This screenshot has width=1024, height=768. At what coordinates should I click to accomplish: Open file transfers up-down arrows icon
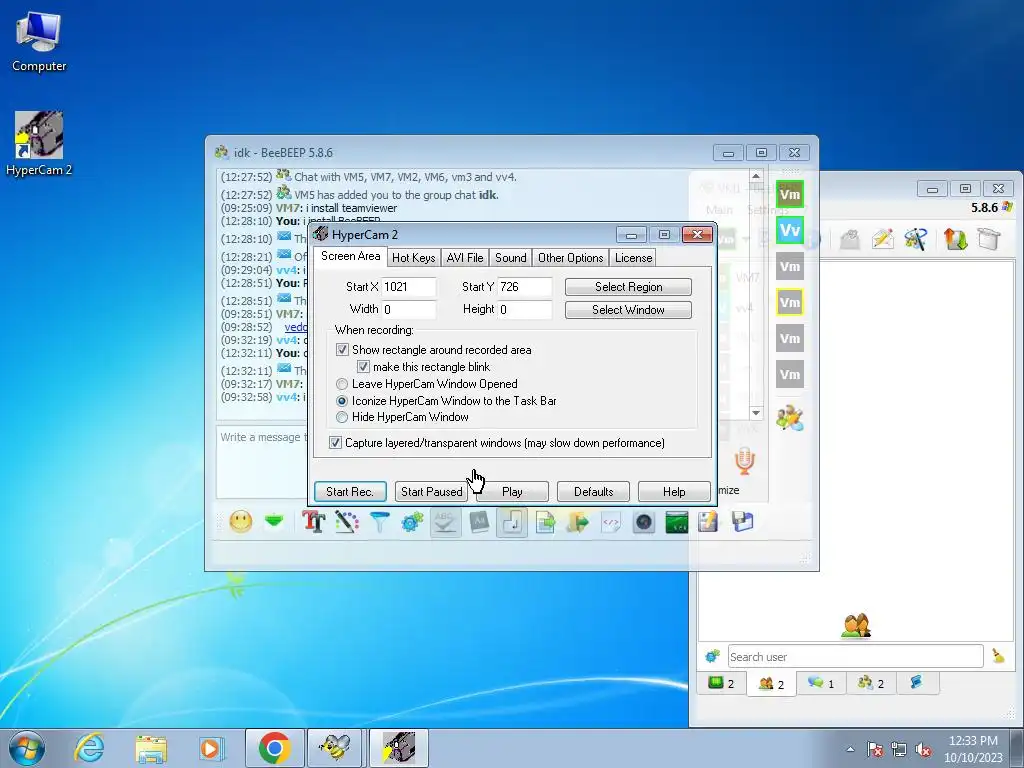955,238
